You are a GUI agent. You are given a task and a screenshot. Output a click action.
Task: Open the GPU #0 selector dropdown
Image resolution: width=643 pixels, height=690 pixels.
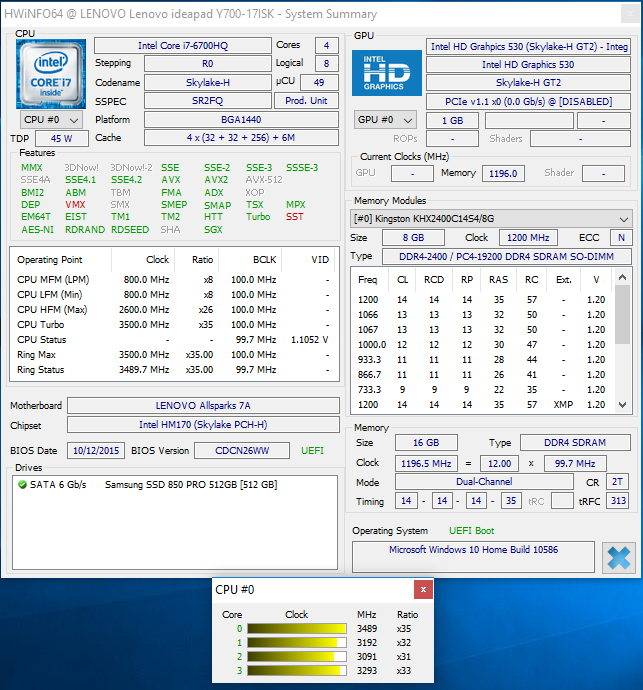385,120
